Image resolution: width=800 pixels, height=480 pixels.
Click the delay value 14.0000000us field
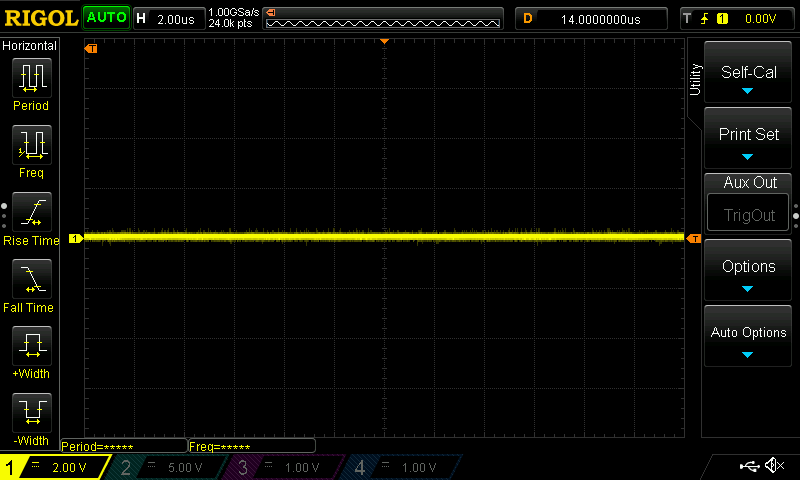click(591, 19)
